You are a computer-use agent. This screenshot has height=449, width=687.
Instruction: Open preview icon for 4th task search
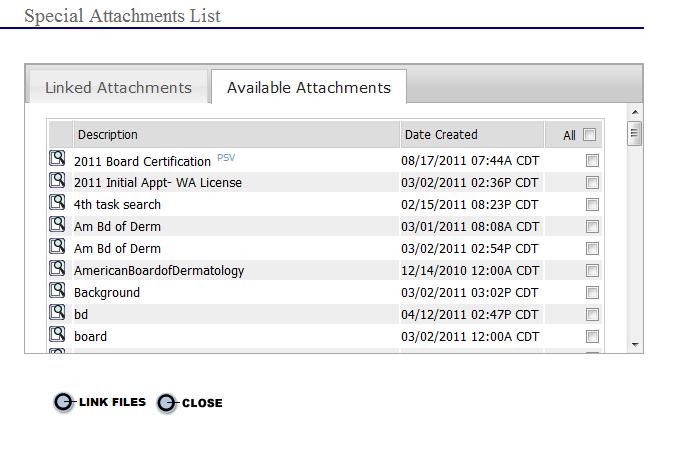coord(58,203)
